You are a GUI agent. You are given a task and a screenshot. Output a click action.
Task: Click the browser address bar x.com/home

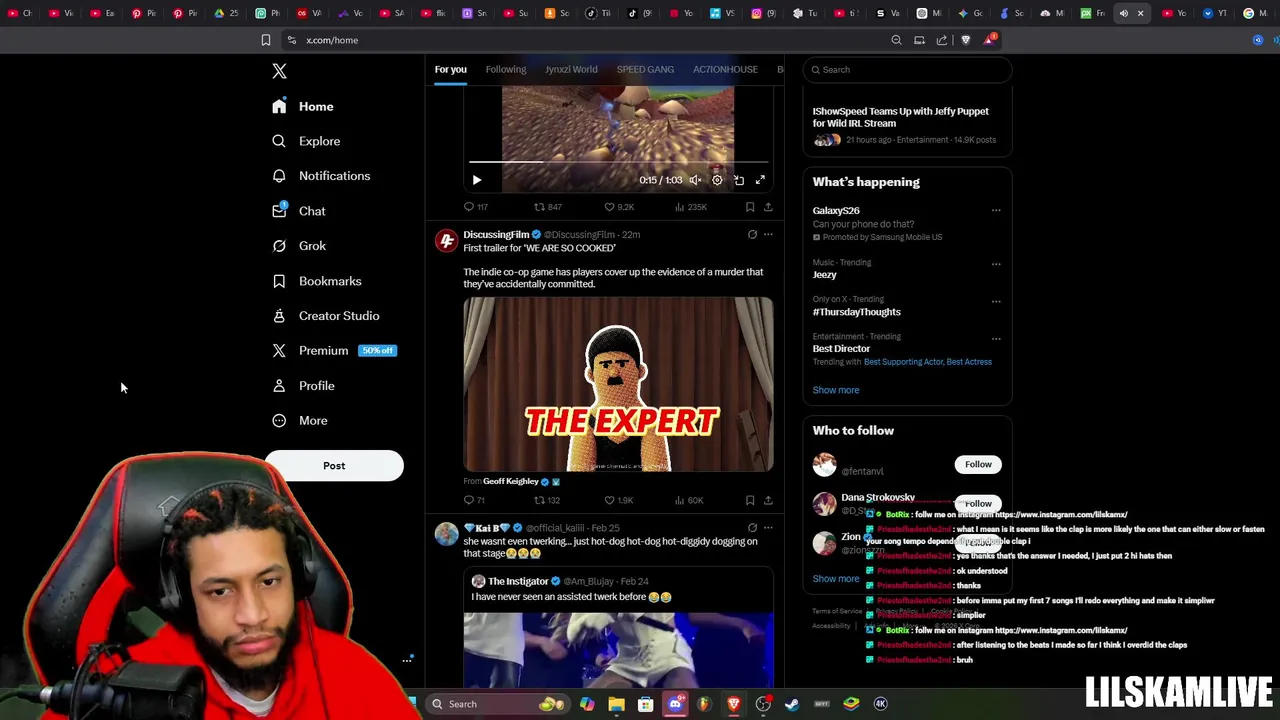(585, 40)
